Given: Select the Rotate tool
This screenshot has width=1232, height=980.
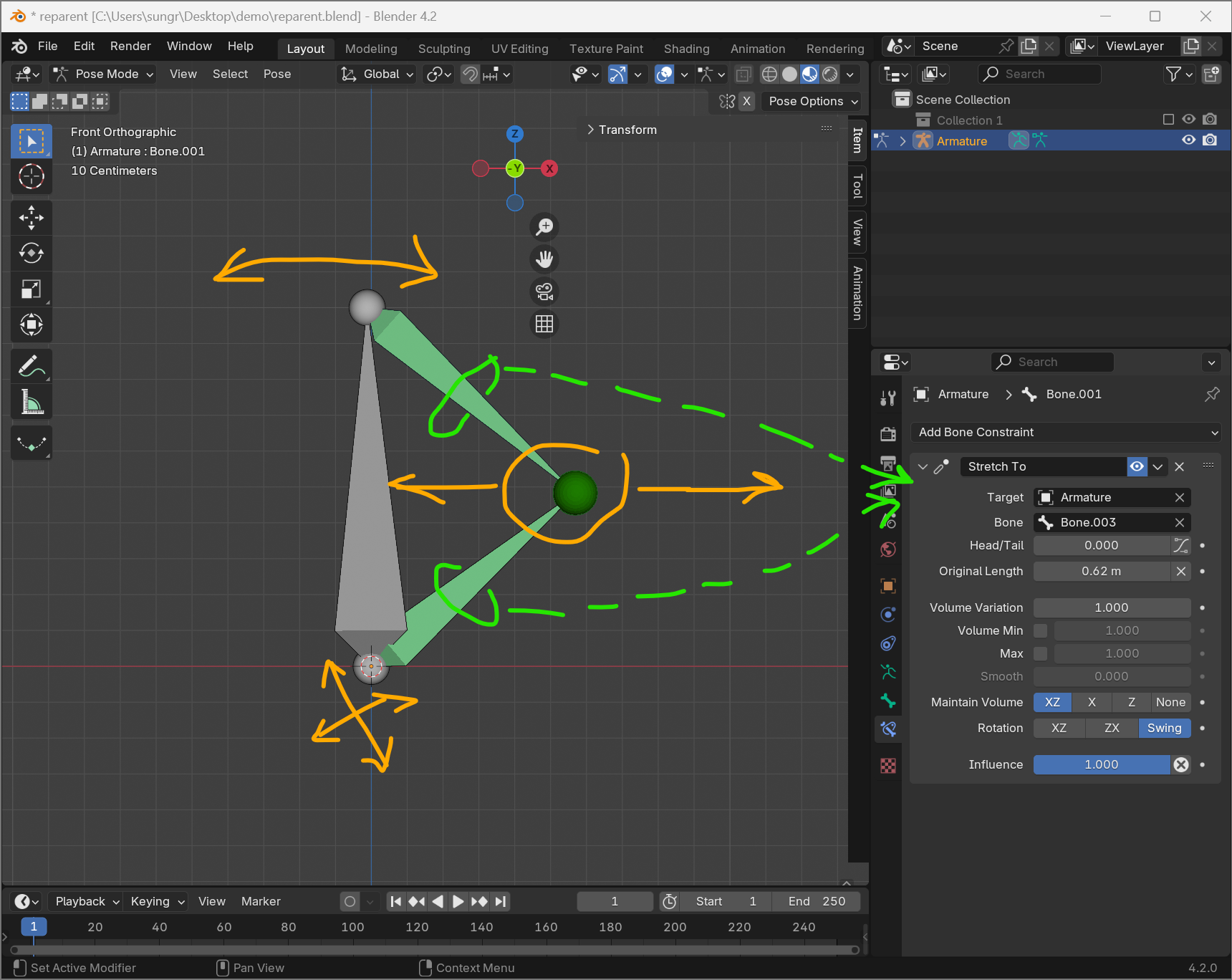Looking at the screenshot, I should [x=31, y=253].
